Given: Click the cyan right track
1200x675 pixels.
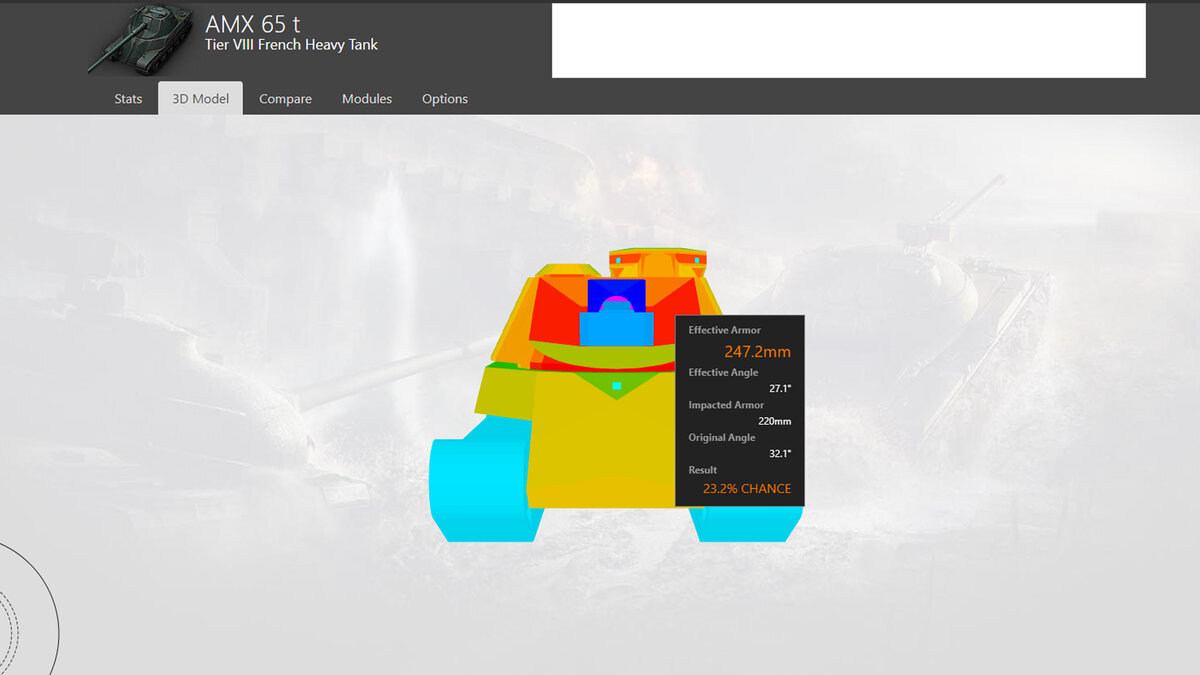Looking at the screenshot, I should click(745, 524).
